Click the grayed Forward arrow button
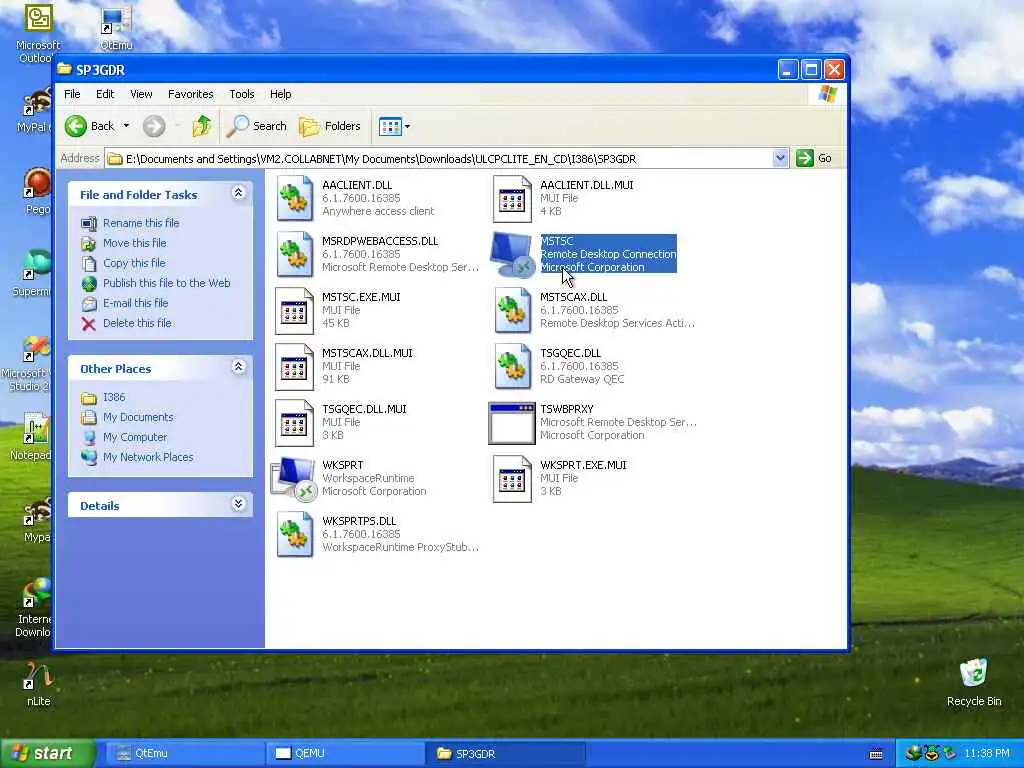1024x768 pixels. 154,126
